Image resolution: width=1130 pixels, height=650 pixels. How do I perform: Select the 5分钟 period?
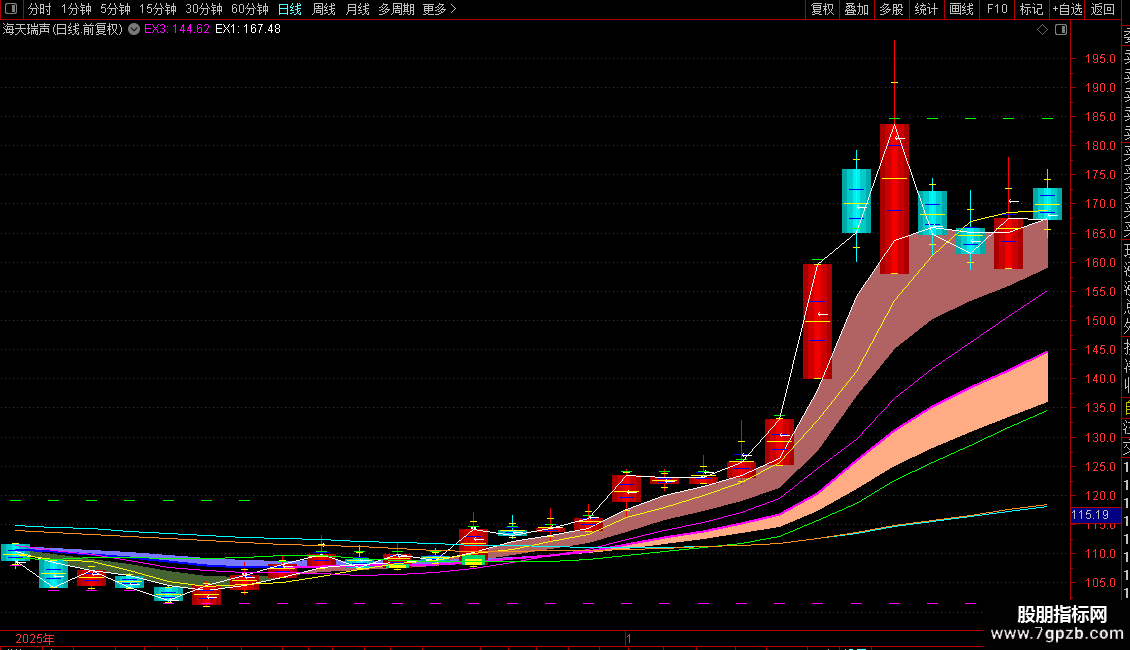click(115, 9)
